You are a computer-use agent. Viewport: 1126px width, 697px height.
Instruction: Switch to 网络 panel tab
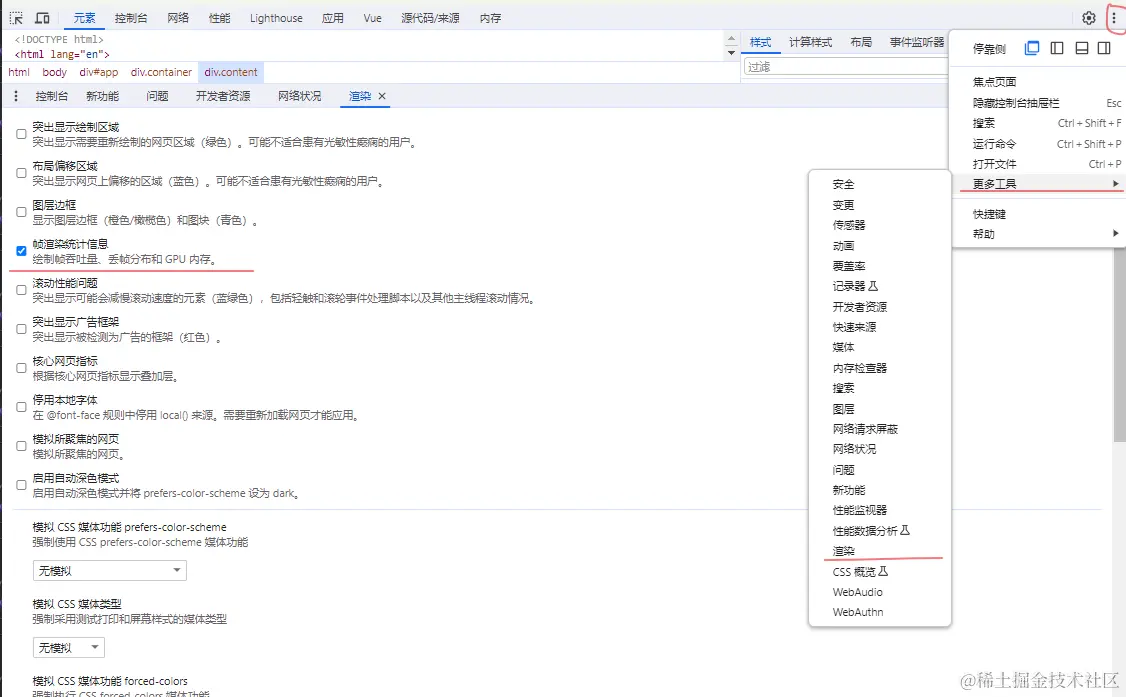click(178, 18)
